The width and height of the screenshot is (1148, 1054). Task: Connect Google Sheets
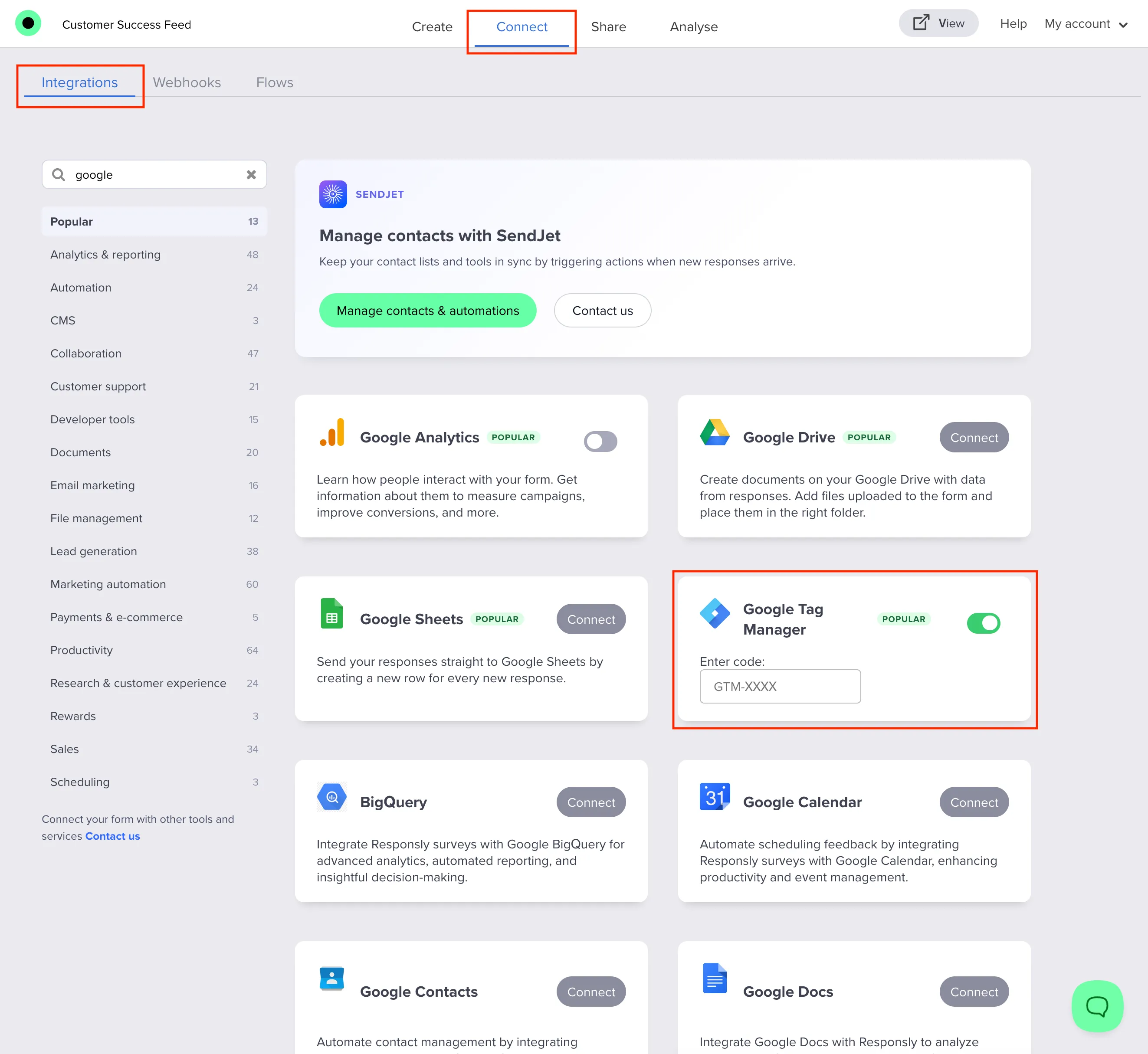(590, 619)
